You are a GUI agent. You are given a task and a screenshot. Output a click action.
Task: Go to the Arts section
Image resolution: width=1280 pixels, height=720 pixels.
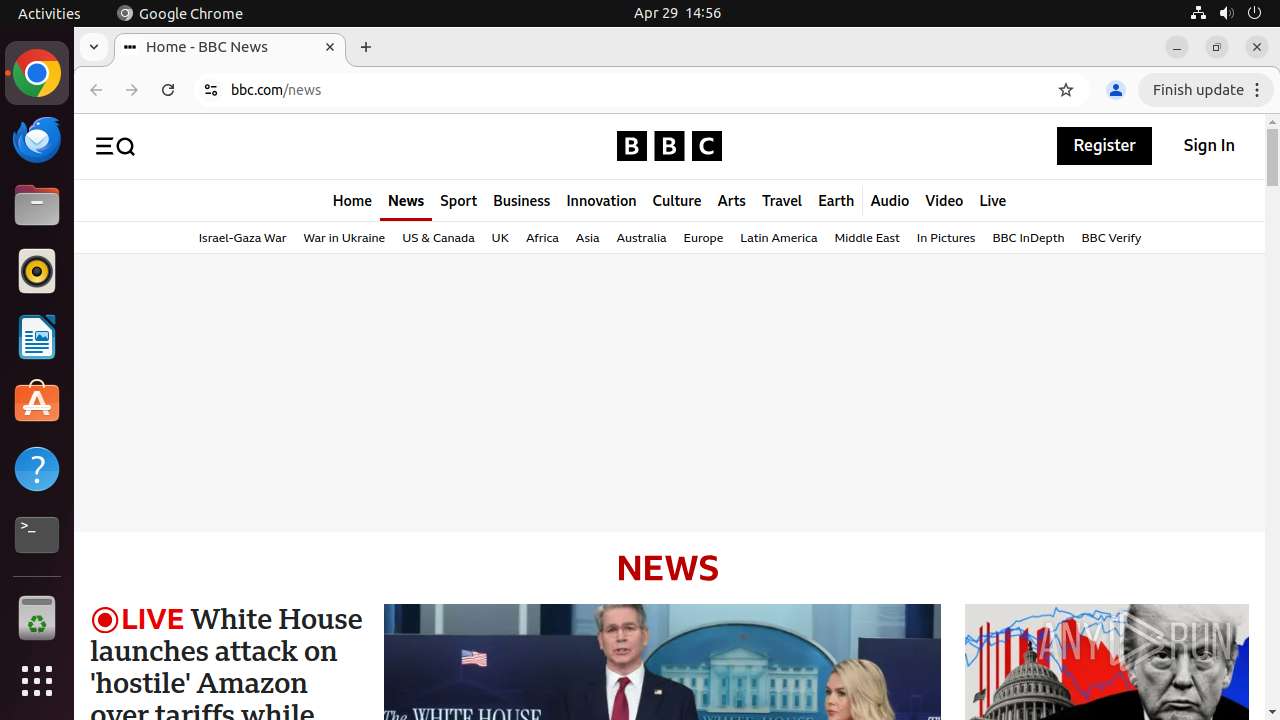tap(731, 201)
